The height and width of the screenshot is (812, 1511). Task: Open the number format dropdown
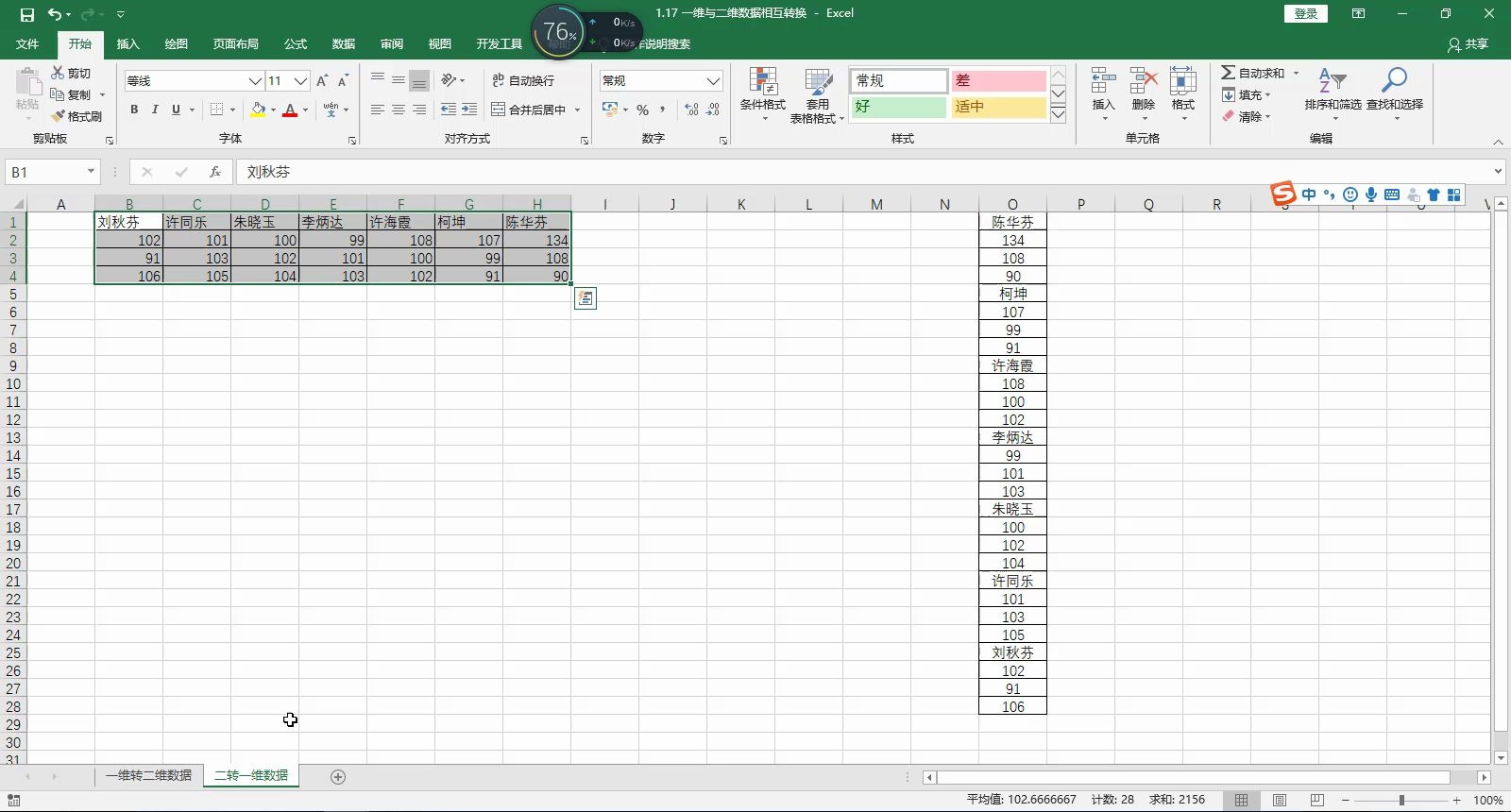713,81
